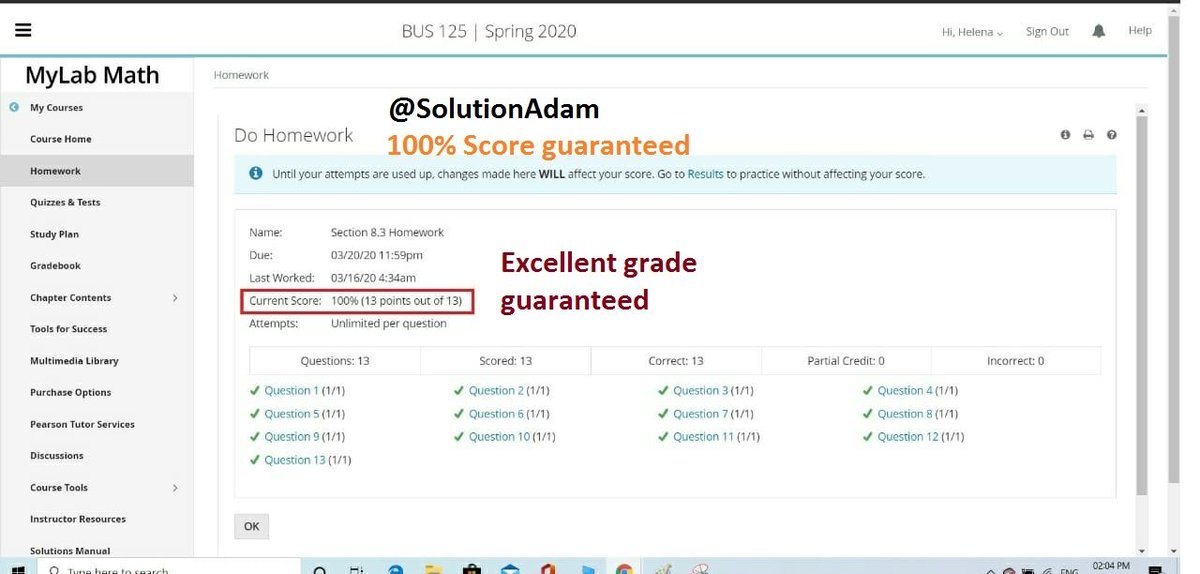Click the BUS 125 | Spring 2020 course title
The height and width of the screenshot is (574, 1200).
(x=489, y=31)
